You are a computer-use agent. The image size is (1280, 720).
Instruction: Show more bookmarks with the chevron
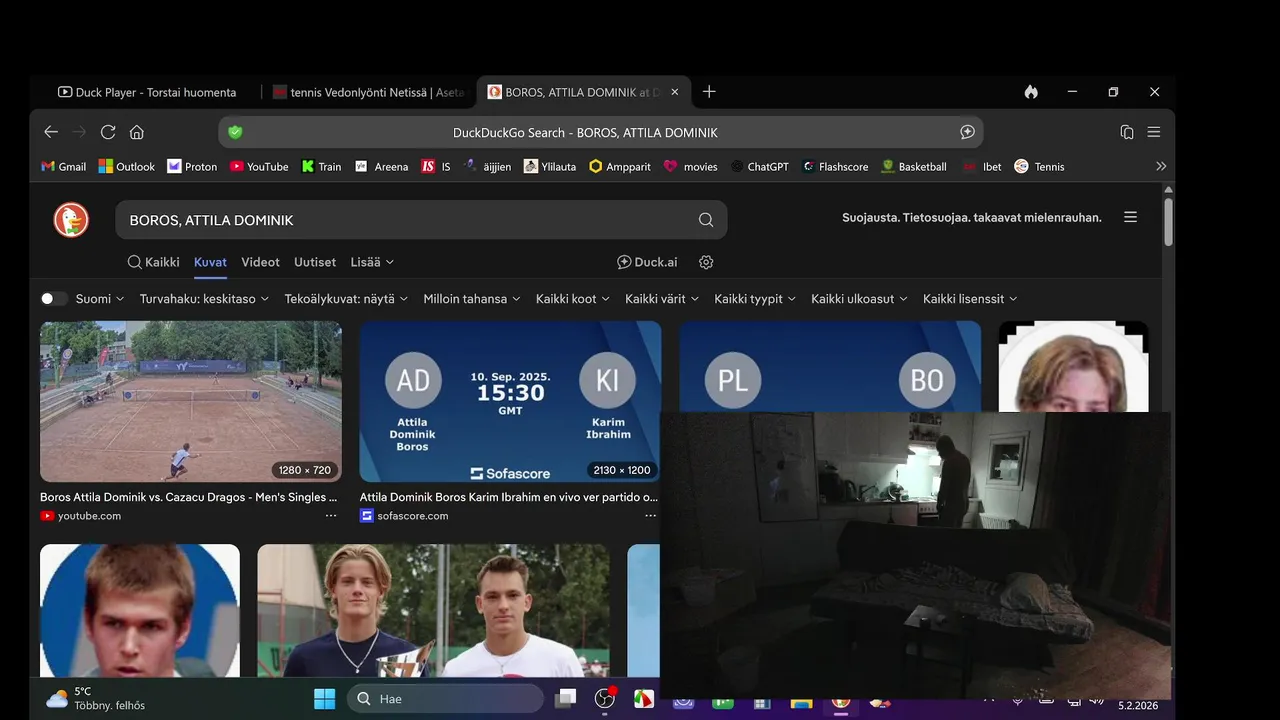pyautogui.click(x=1161, y=167)
